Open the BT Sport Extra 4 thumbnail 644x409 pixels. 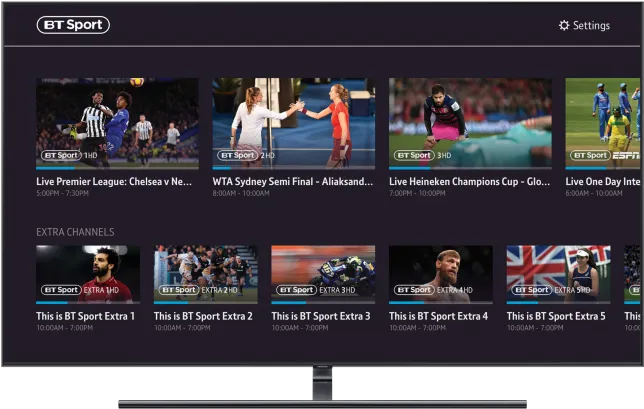point(441,274)
